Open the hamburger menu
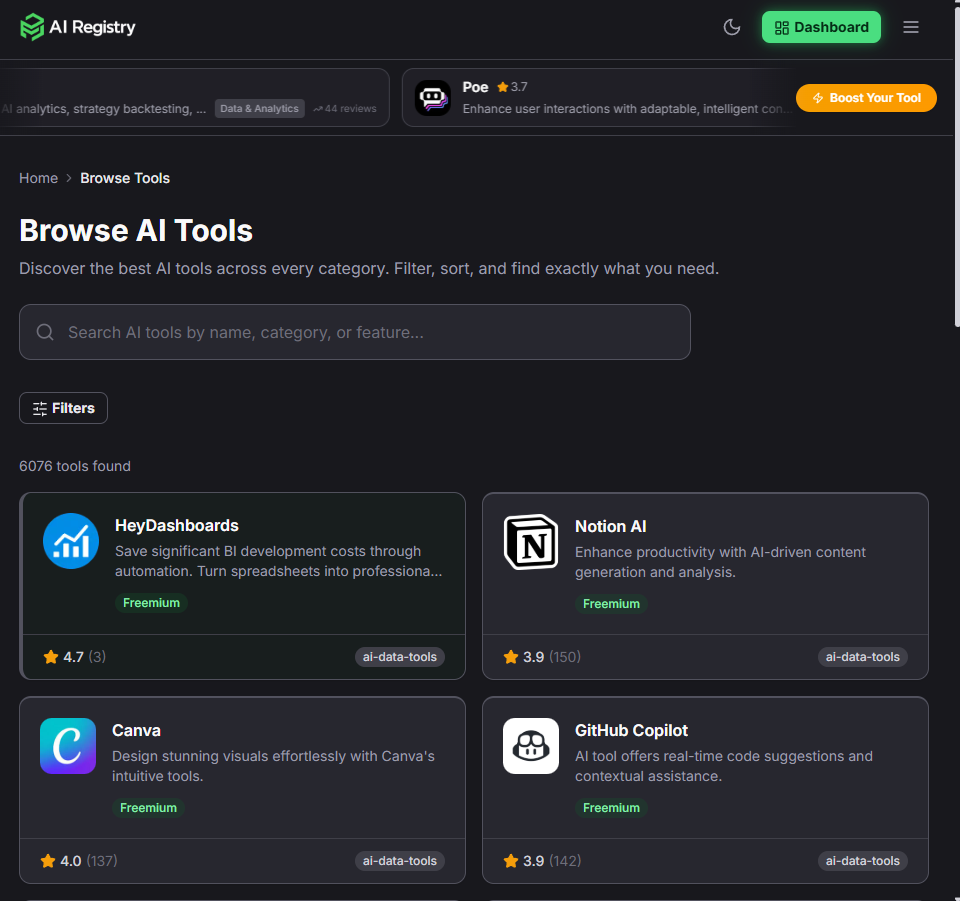Screen dimensions: 960x901 (x=910, y=27)
